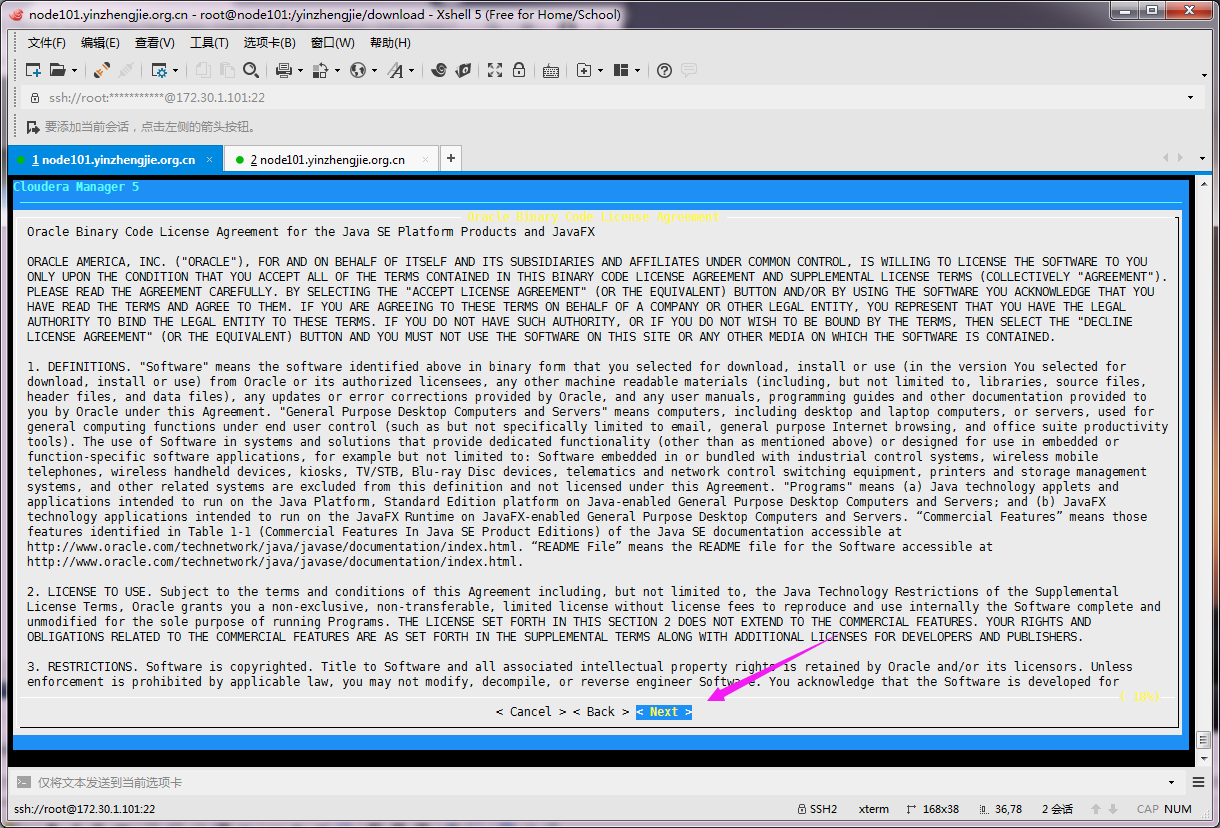Expand the address bar history dropdown

point(1190,98)
